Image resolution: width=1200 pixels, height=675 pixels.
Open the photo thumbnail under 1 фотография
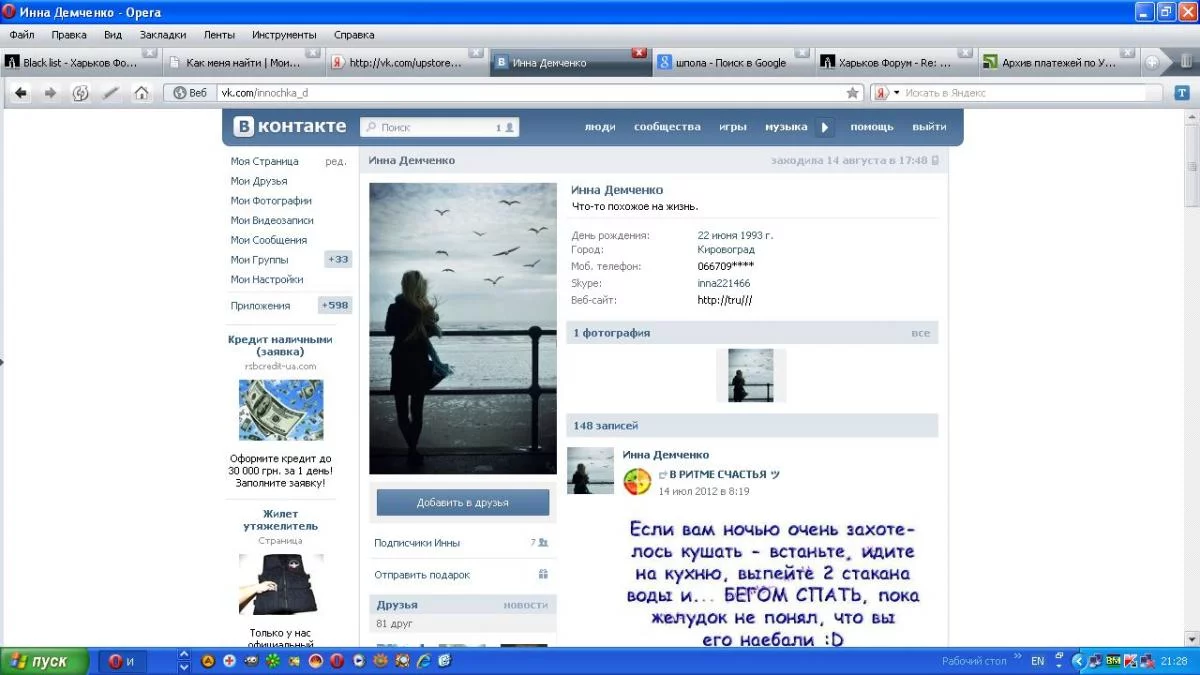point(750,375)
